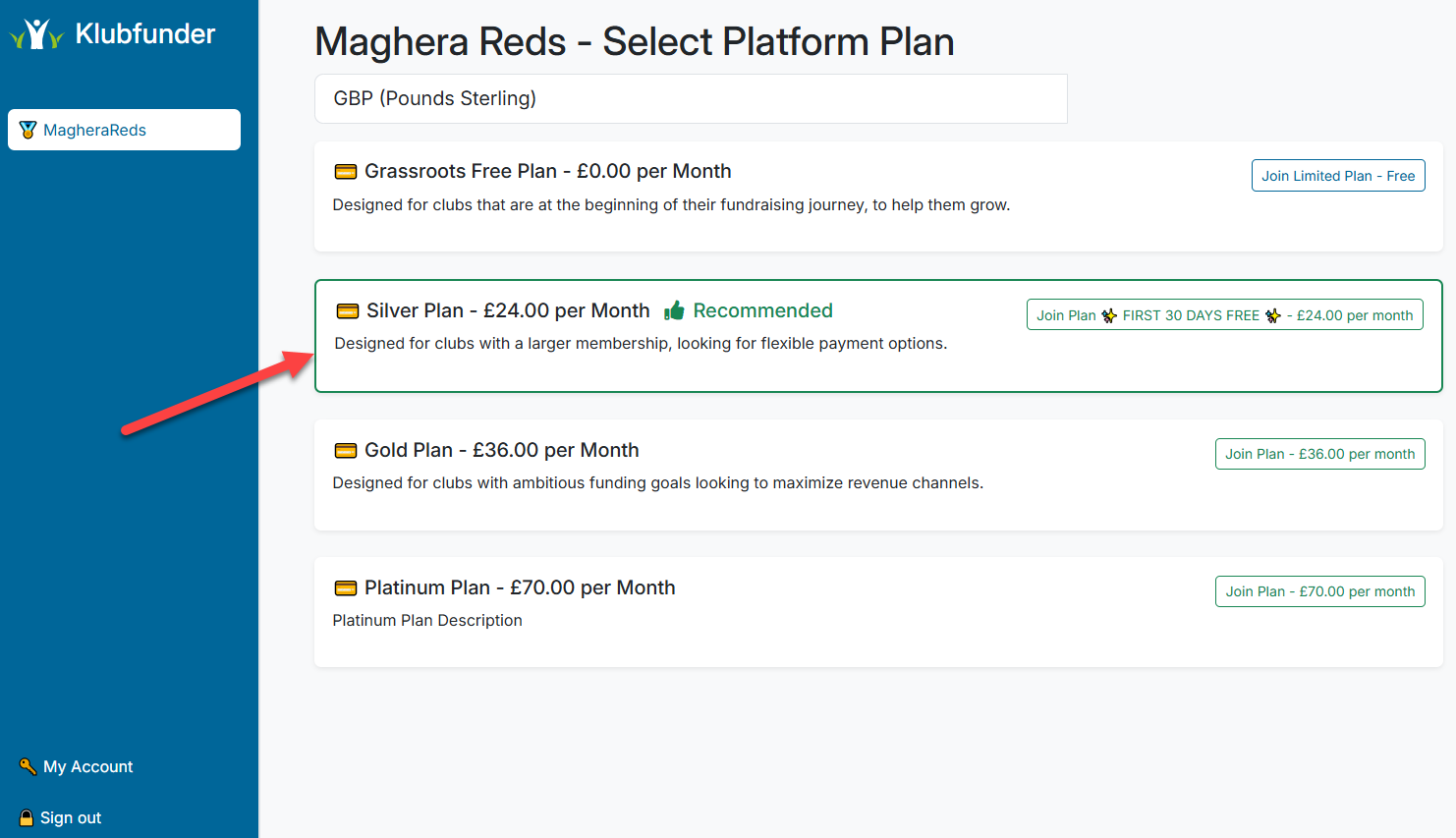Click the Maghera Reds page heading

click(634, 41)
